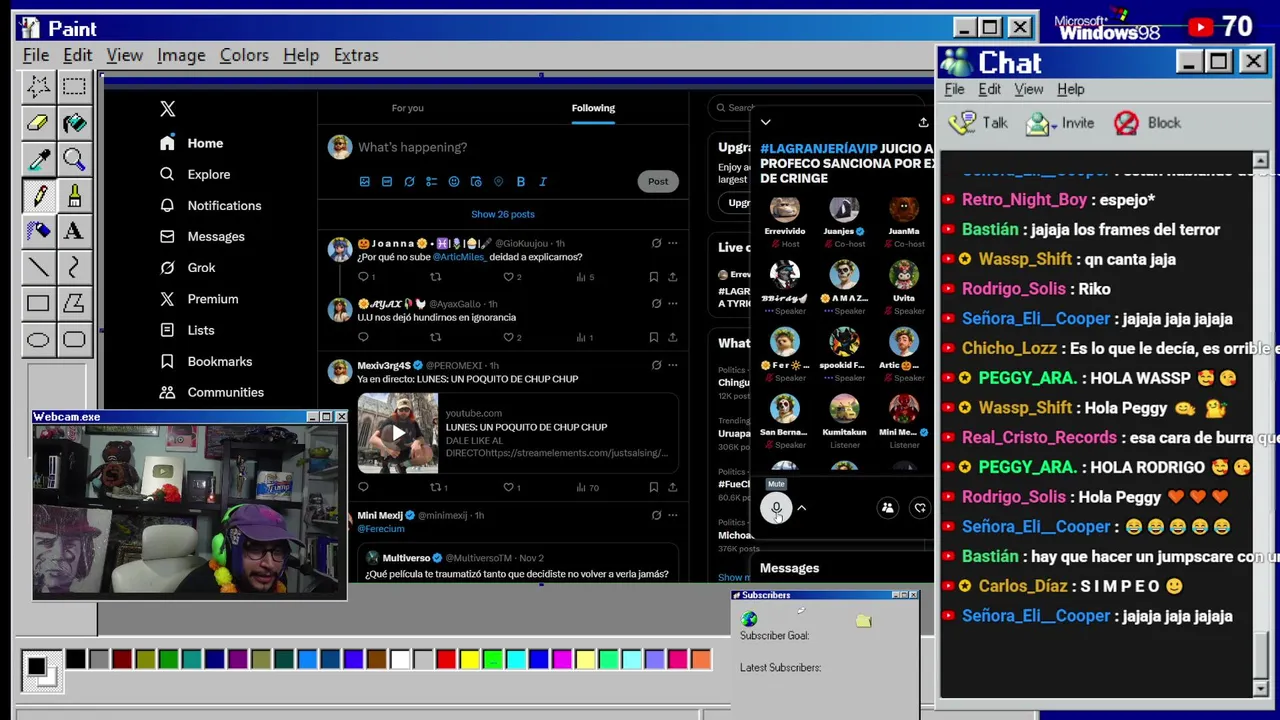1280x720 pixels.
Task: Select the Free-Form Select tool in Paint
Action: click(38, 86)
